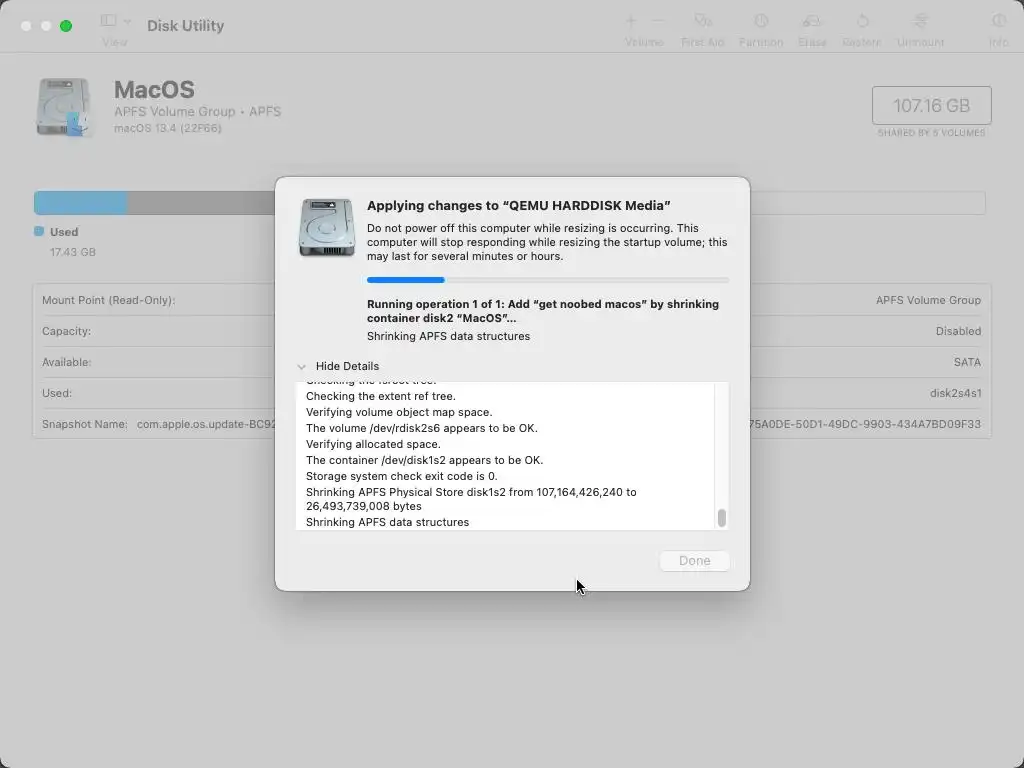Select the 'Storage system check exit code is 0.' line
1024x768 pixels.
coord(402,476)
